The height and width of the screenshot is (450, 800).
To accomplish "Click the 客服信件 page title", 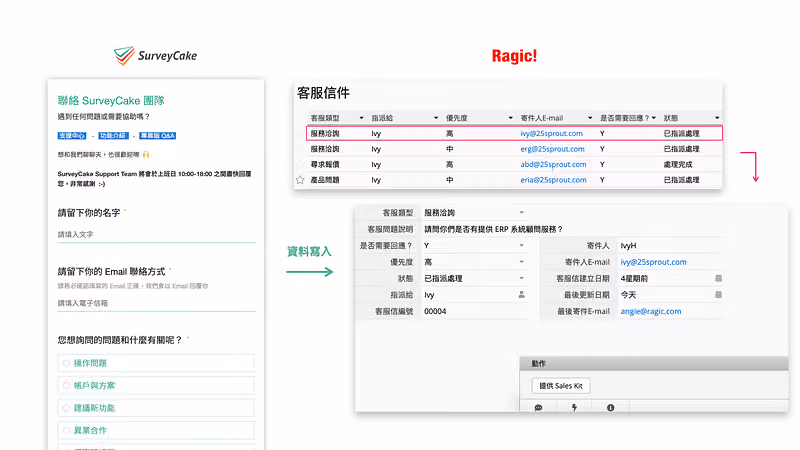I will 323,93.
